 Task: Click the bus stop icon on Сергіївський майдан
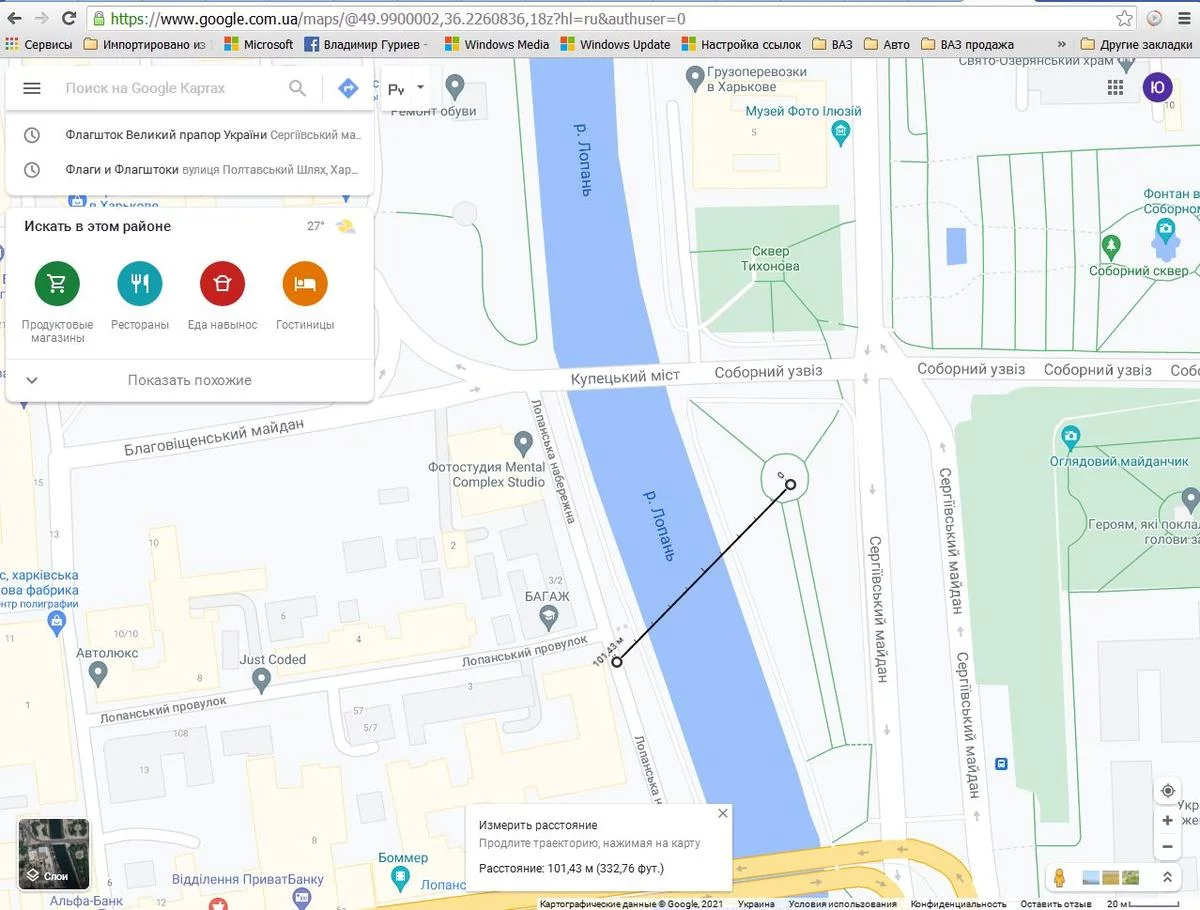pyautogui.click(x=1001, y=764)
